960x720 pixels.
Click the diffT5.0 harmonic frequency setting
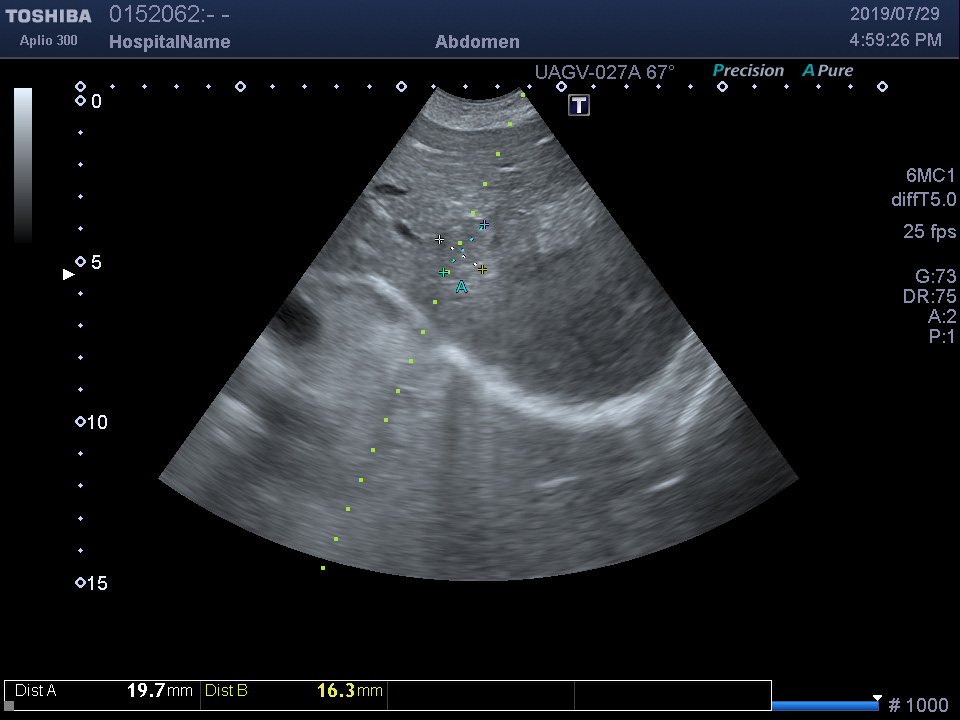pos(923,200)
